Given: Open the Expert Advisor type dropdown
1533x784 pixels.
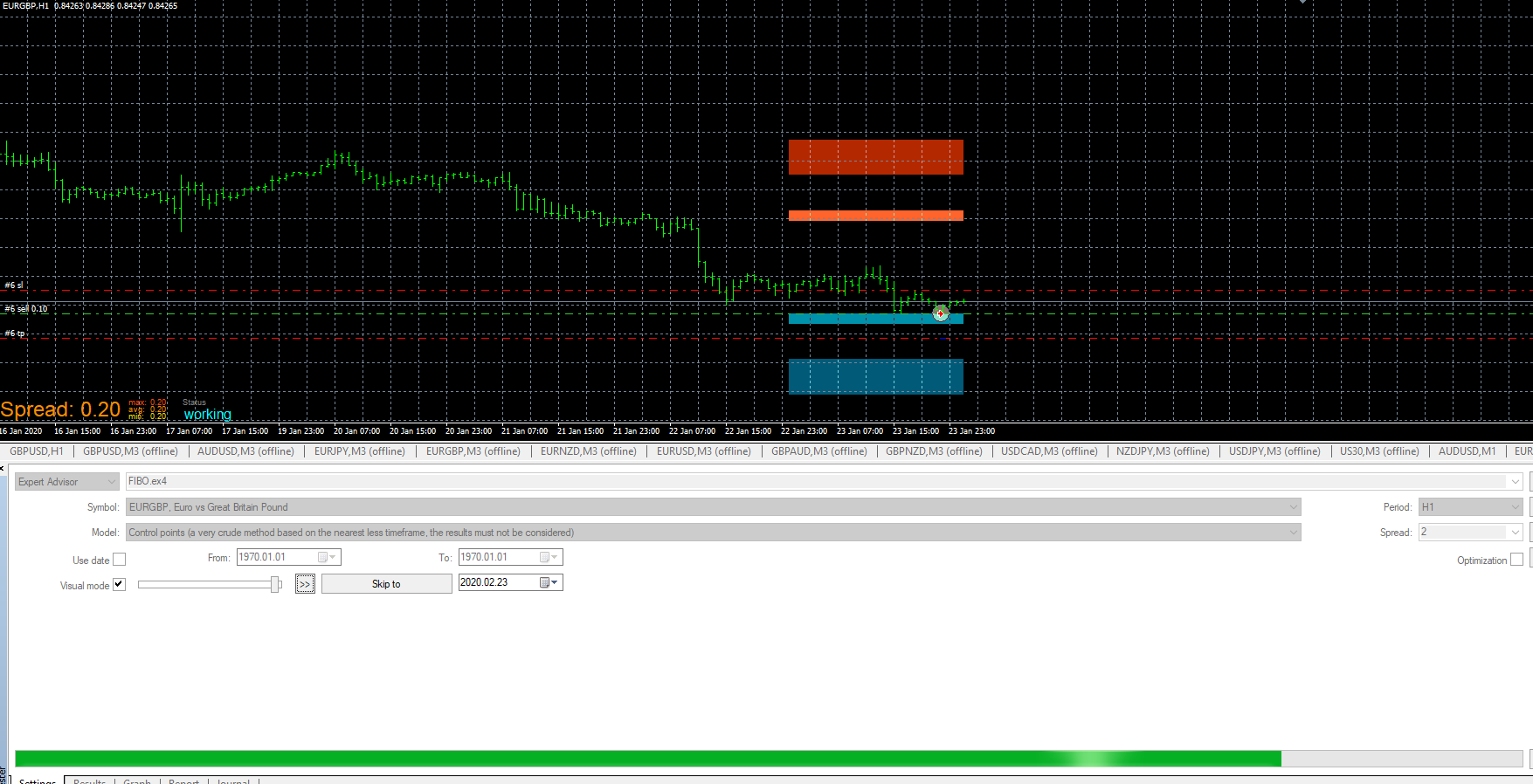Looking at the screenshot, I should pyautogui.click(x=67, y=482).
